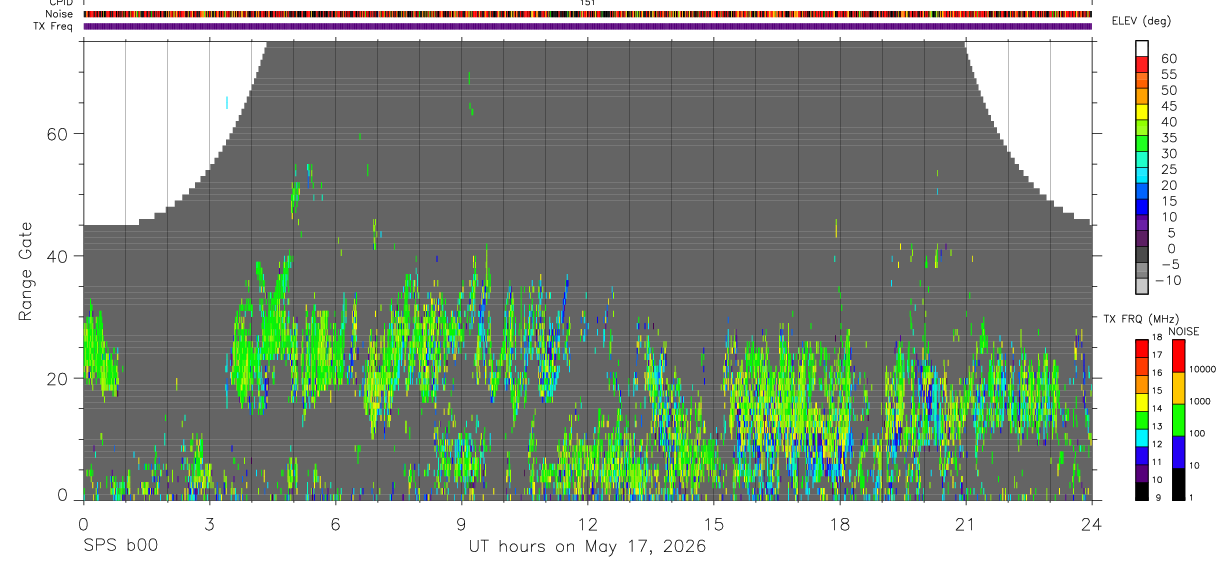
Task: Click the 'Range Gate' y-axis label
Action: point(27,271)
